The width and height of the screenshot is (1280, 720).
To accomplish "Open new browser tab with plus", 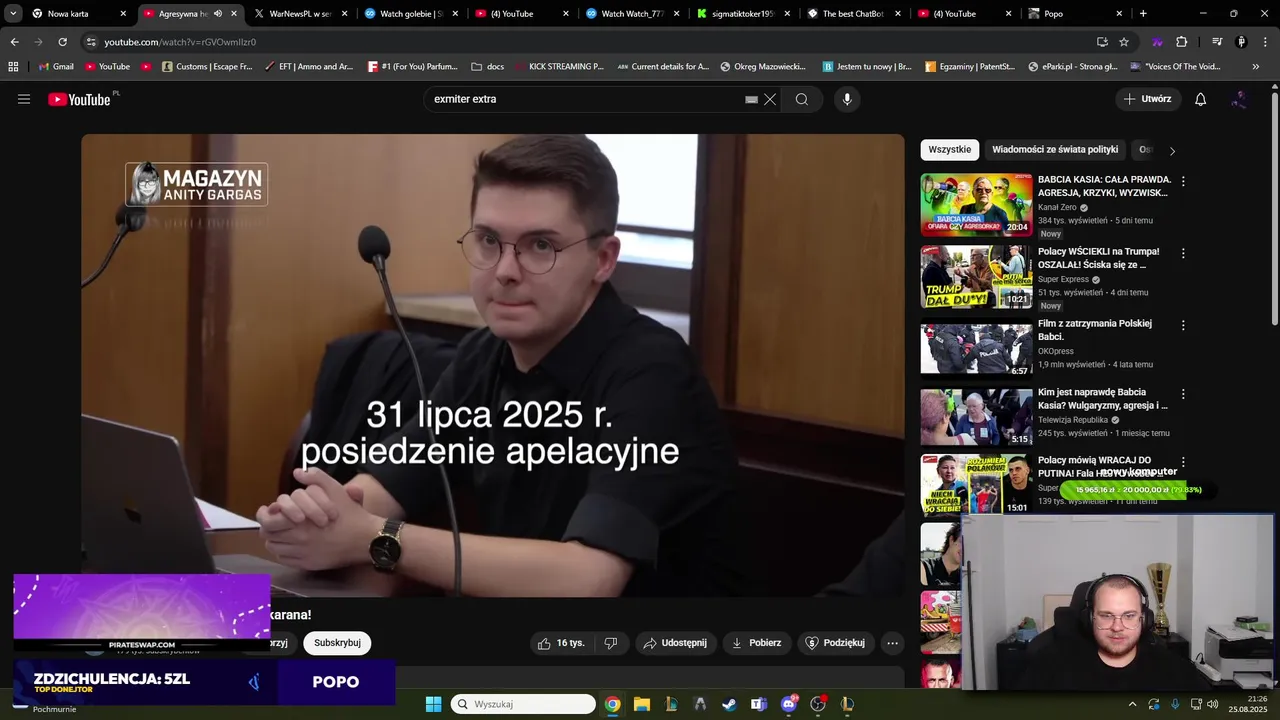I will (x=1143, y=14).
